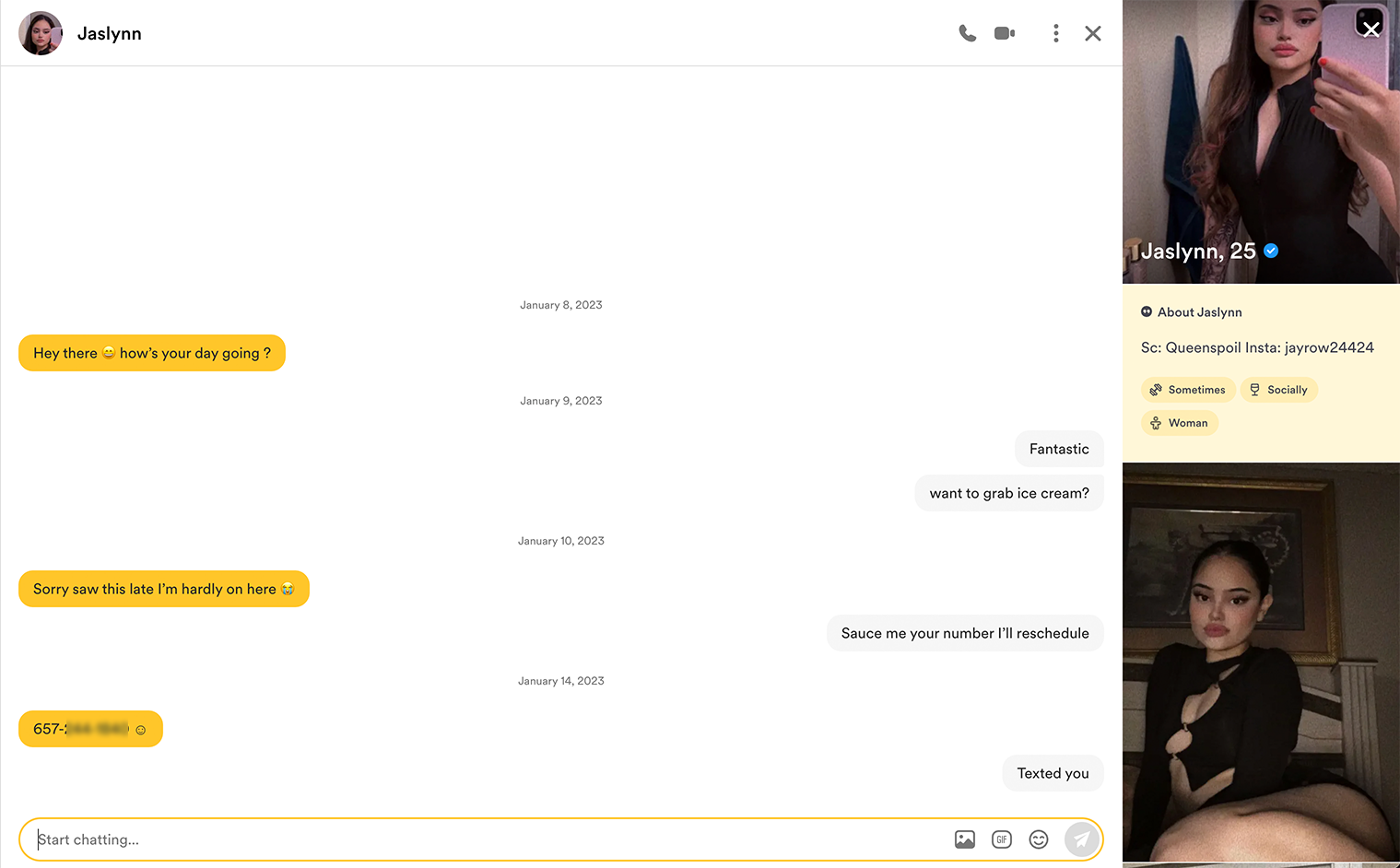Open the GIF picker

[x=1002, y=839]
